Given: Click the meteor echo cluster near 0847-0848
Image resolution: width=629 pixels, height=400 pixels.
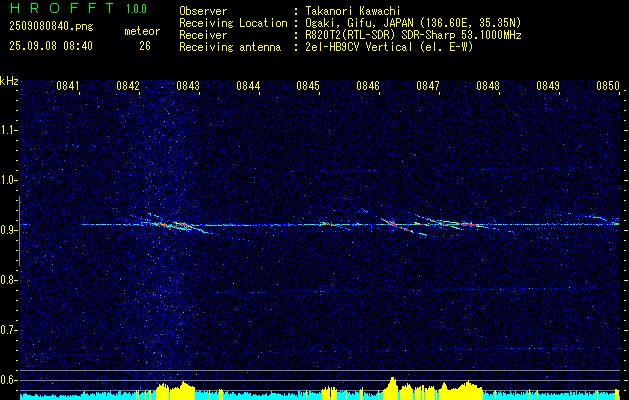Looking at the screenshot, I should pyautogui.click(x=455, y=223).
